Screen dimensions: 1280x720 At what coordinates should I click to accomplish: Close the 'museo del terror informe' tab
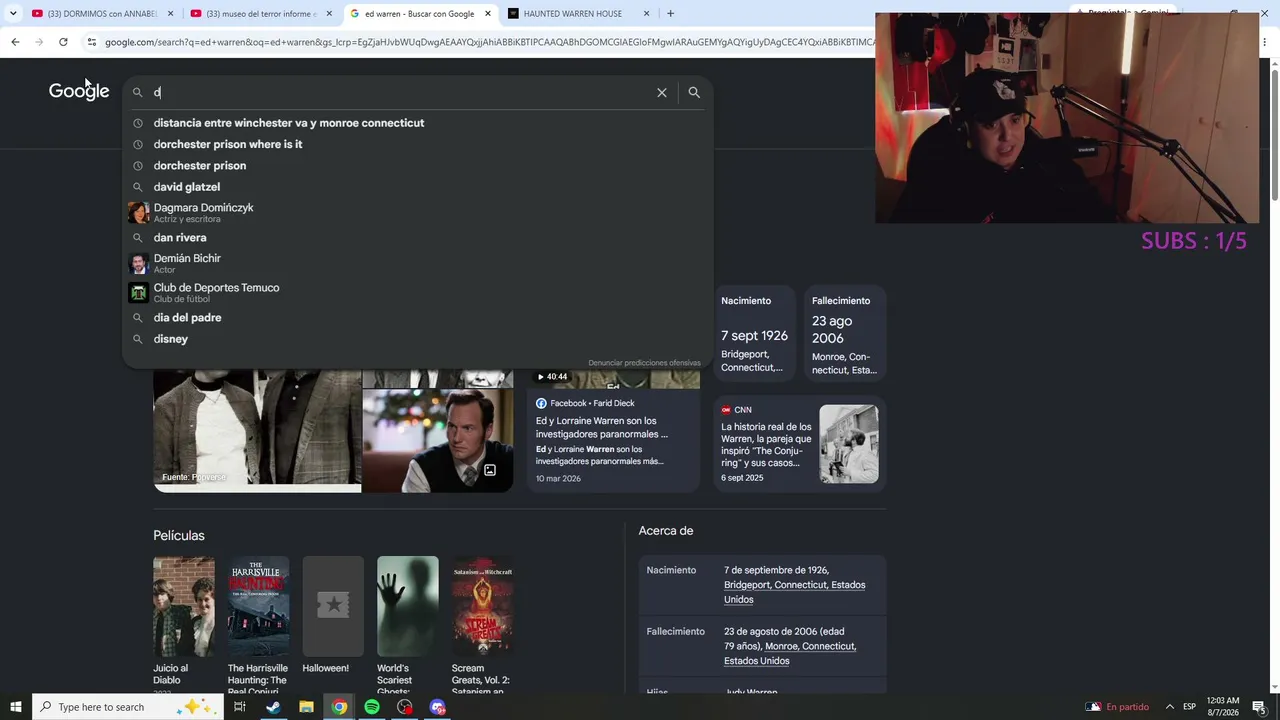click(x=329, y=14)
